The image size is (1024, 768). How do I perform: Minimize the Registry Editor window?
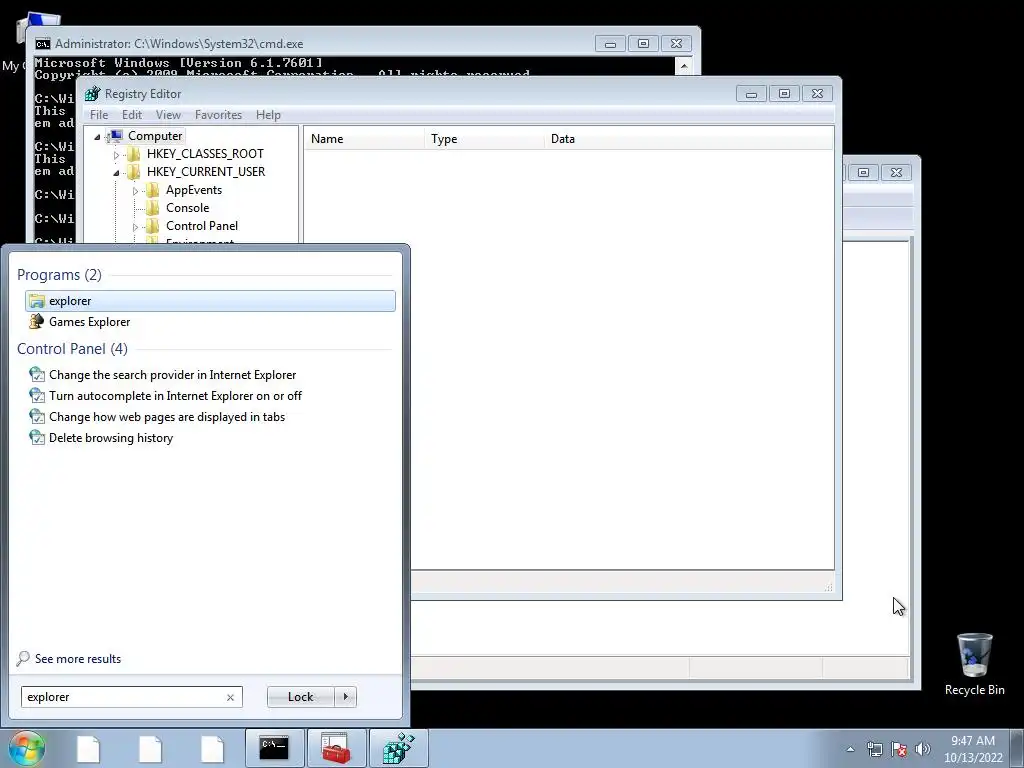click(751, 94)
